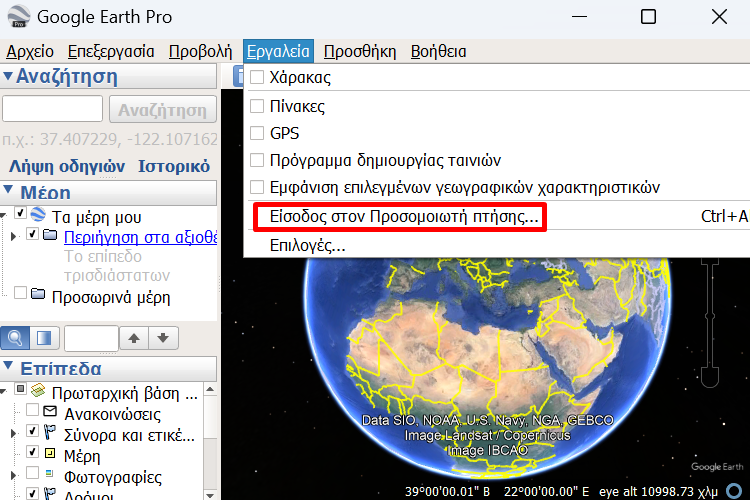
Task: Click the yellow square icon beside Μέρη
Action: pyautogui.click(x=50, y=453)
